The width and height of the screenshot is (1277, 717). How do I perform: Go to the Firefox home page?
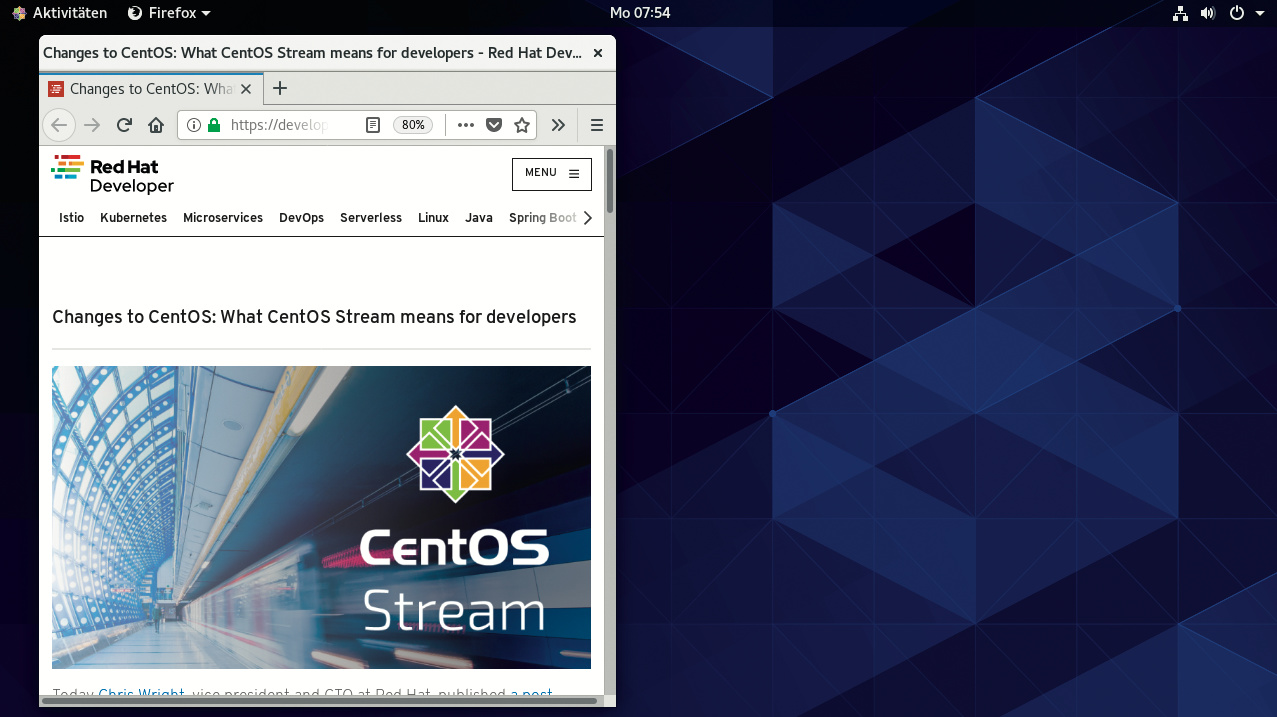[156, 125]
